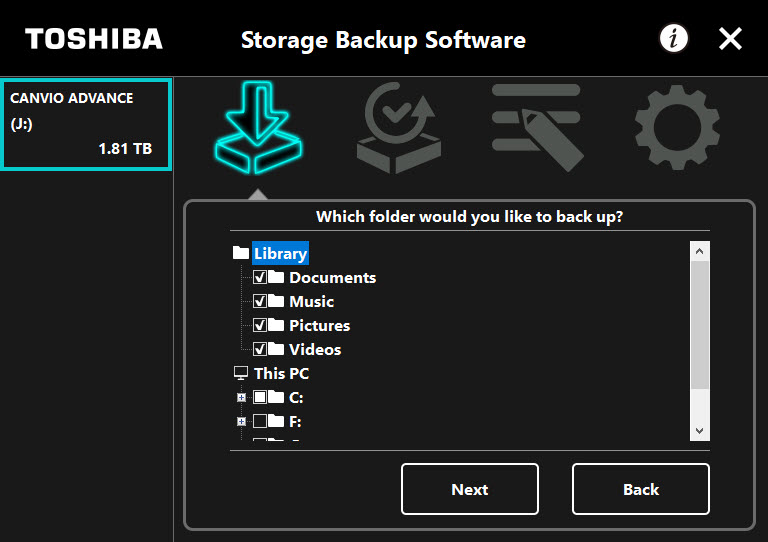768x542 pixels.
Task: Open the edit backup plan pencil icon
Action: pyautogui.click(x=537, y=127)
